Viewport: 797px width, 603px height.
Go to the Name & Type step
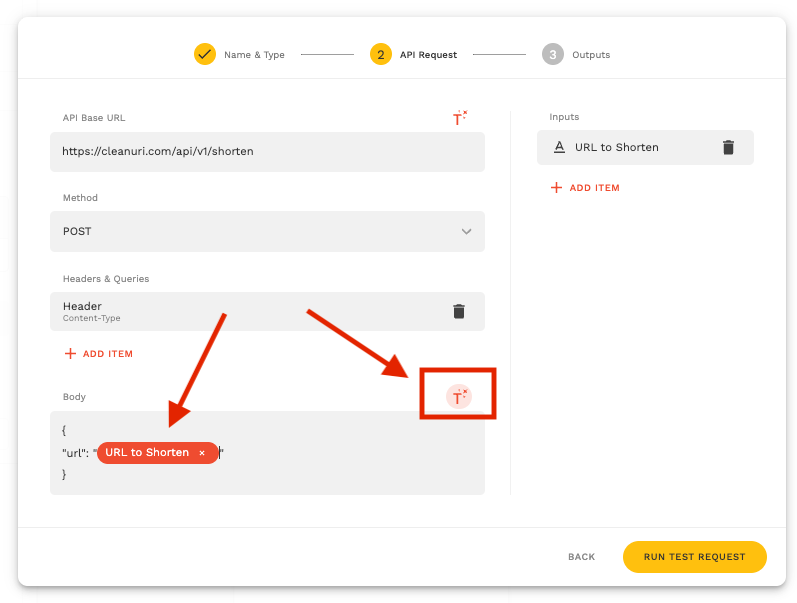tap(254, 55)
